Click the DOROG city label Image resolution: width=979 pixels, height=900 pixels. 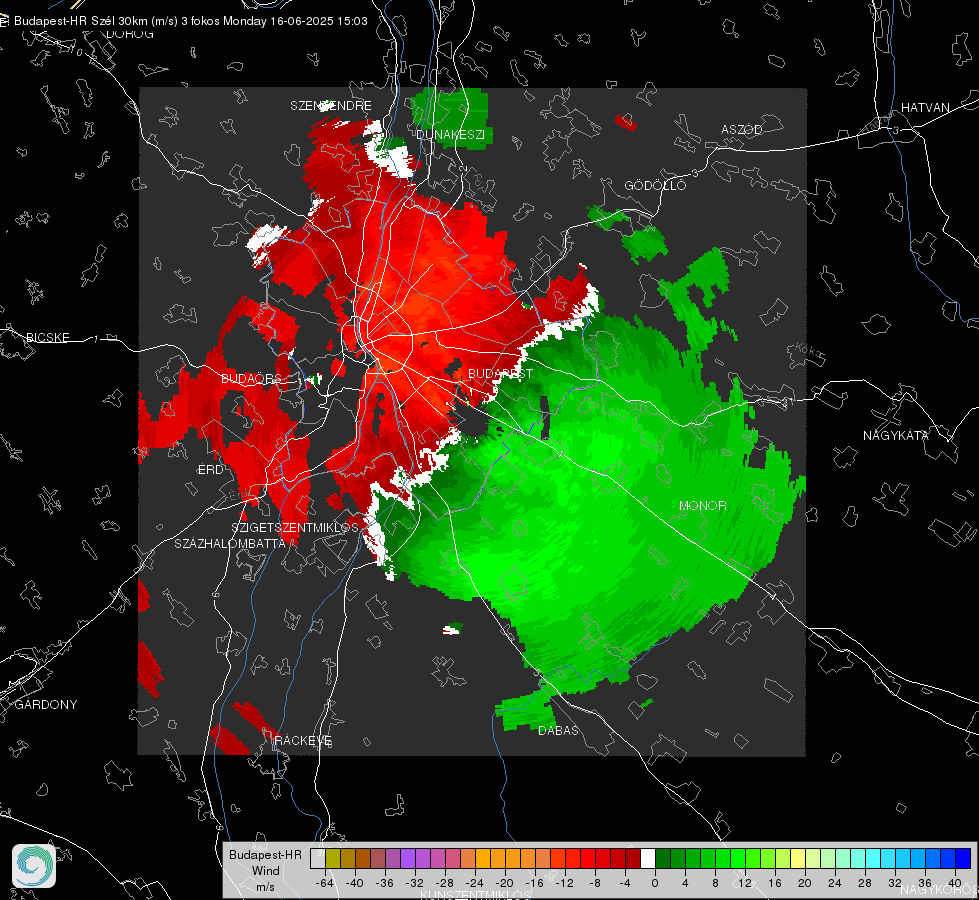click(129, 34)
